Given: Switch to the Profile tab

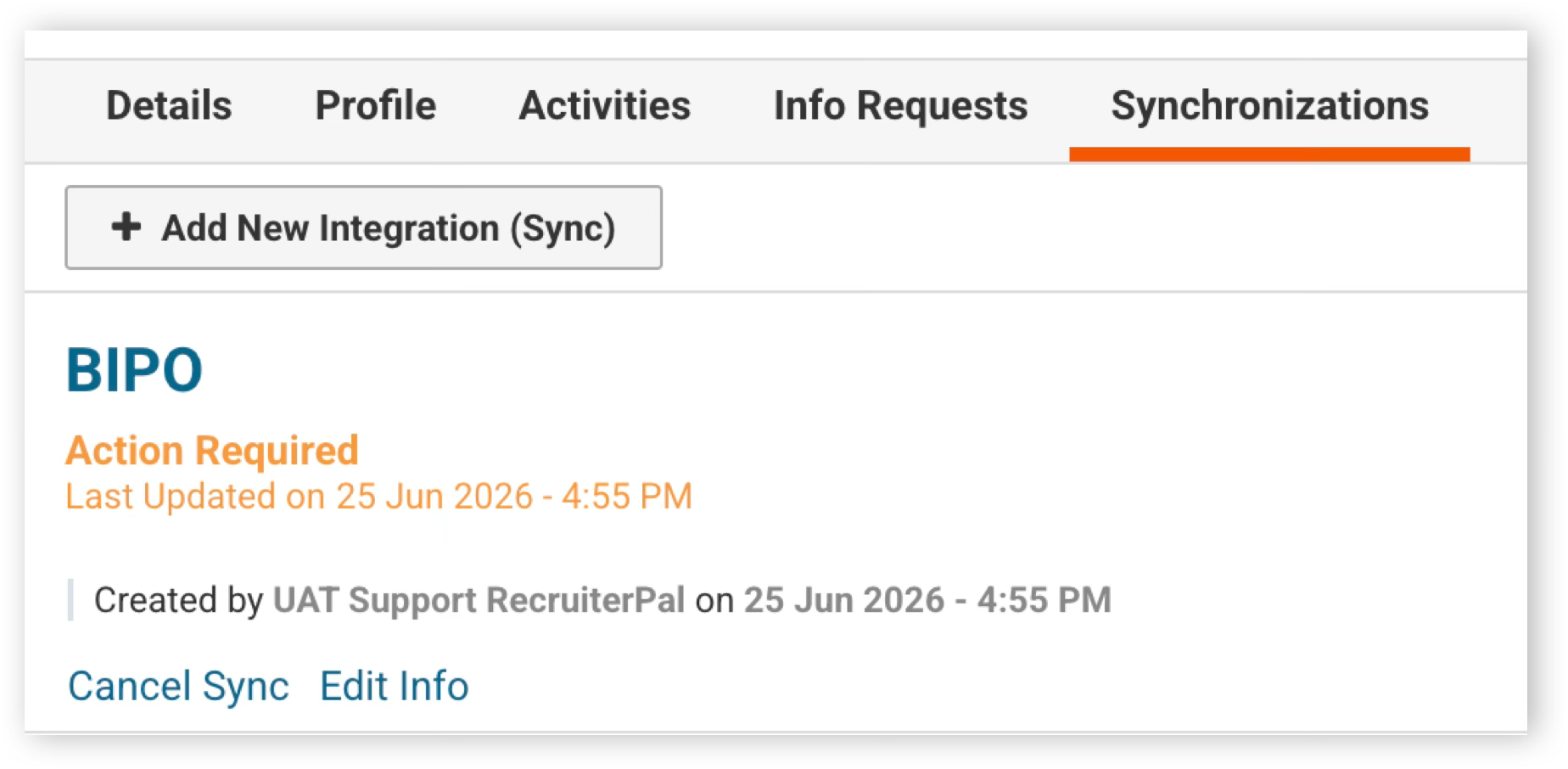Looking at the screenshot, I should tap(376, 106).
